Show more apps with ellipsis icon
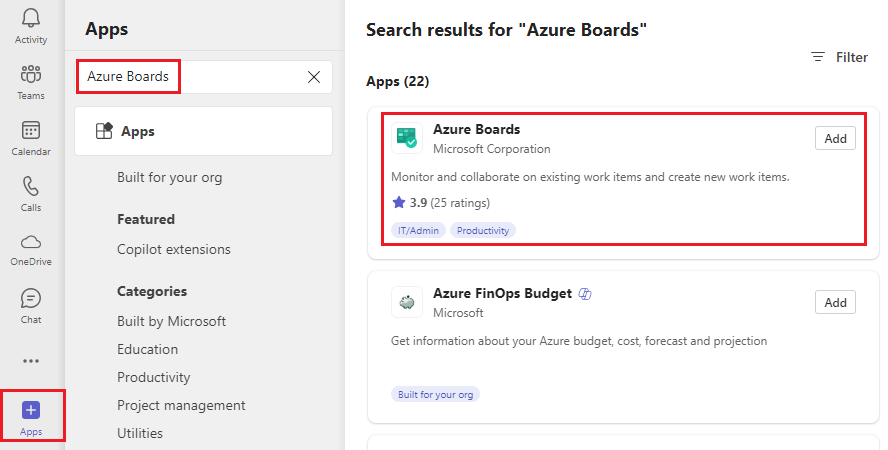This screenshot has width=888, height=450. (31, 361)
